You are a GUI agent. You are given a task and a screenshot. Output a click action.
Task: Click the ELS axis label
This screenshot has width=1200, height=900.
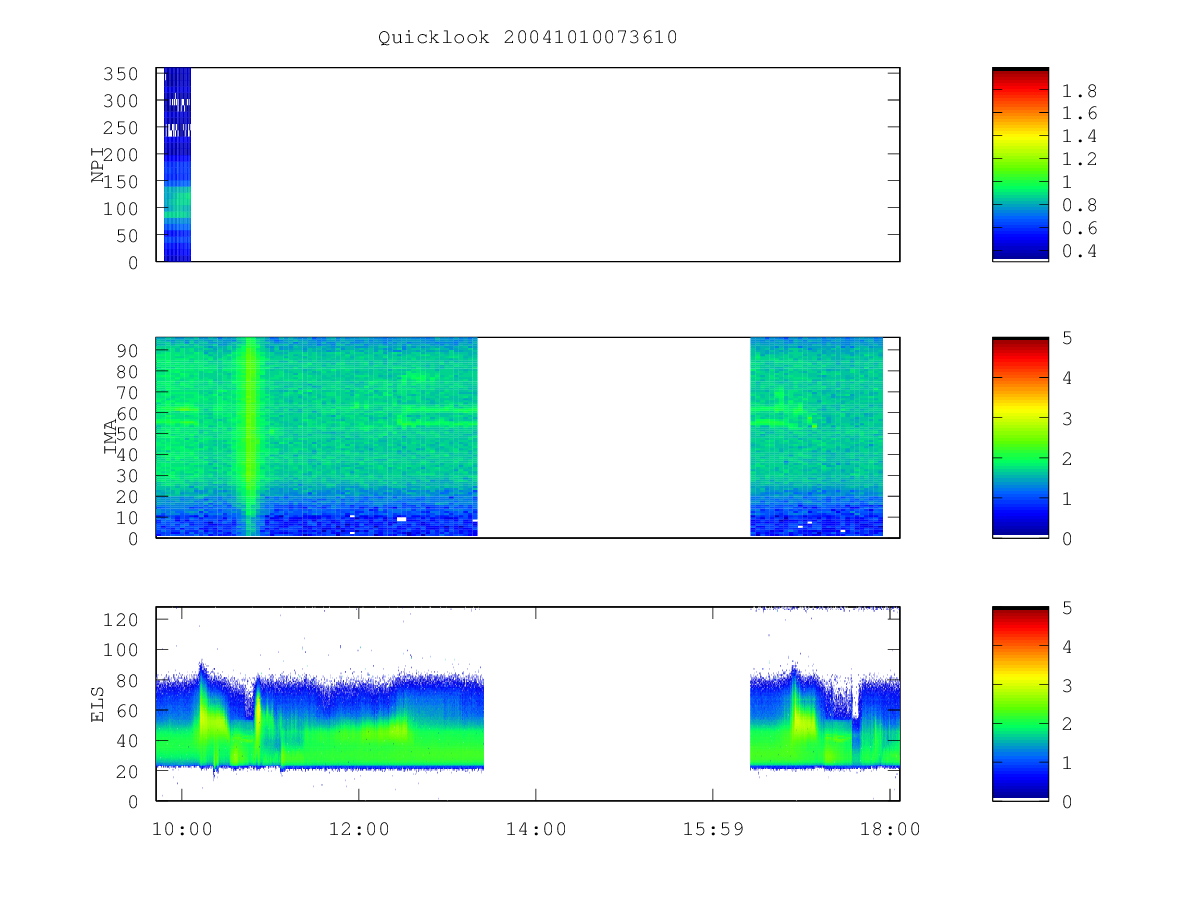[x=98, y=704]
